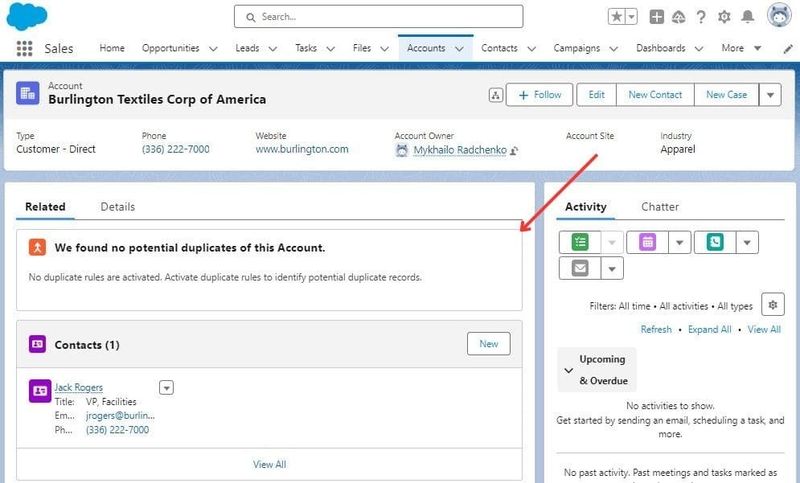
Task: Create a new event with calendar icon
Action: point(647,242)
